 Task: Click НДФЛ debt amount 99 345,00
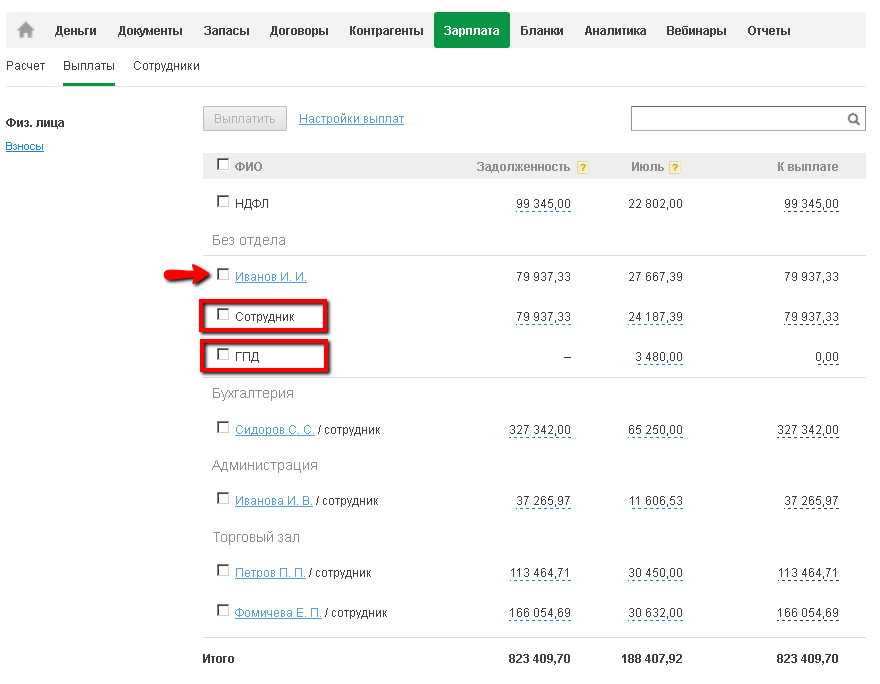tap(543, 204)
